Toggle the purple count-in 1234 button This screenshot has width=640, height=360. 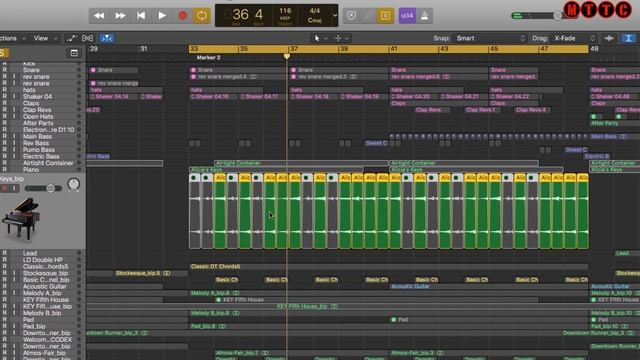coord(407,16)
